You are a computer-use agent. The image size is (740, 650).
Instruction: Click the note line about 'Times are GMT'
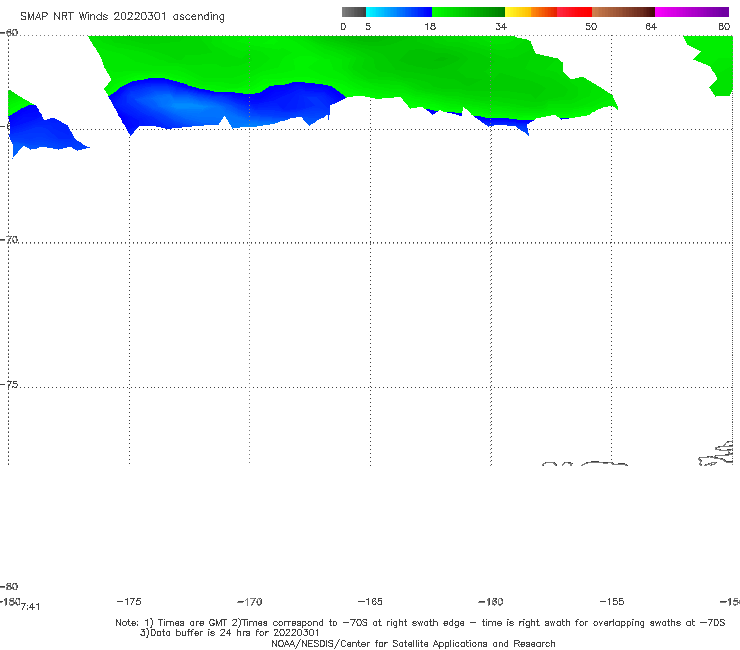[420, 623]
